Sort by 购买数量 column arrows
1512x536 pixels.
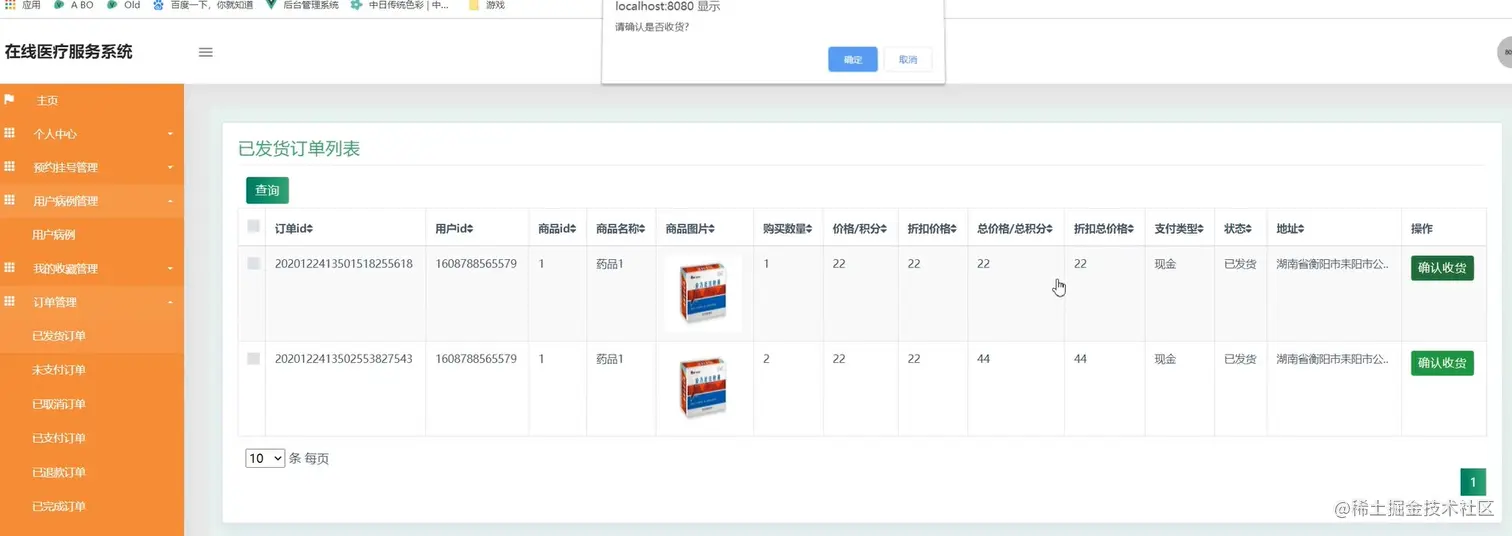coord(808,229)
